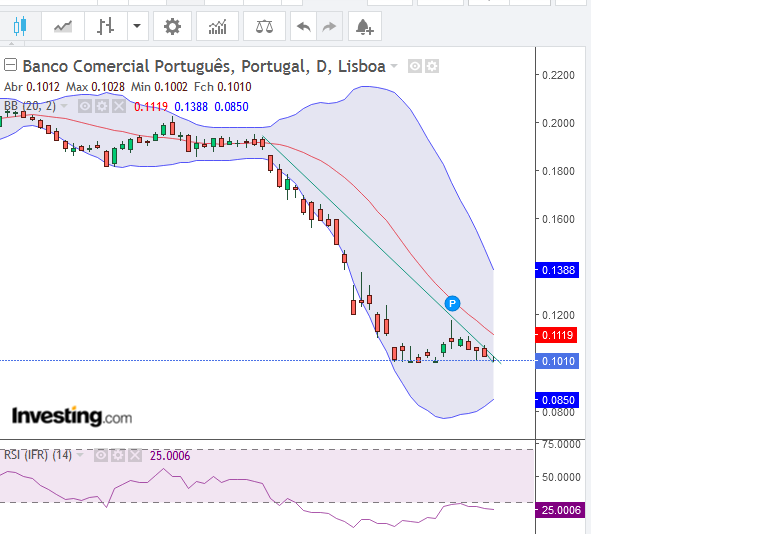Hide the RSI indicator with eye icon
Viewport: 768px width, 534px height.
[x=100, y=456]
